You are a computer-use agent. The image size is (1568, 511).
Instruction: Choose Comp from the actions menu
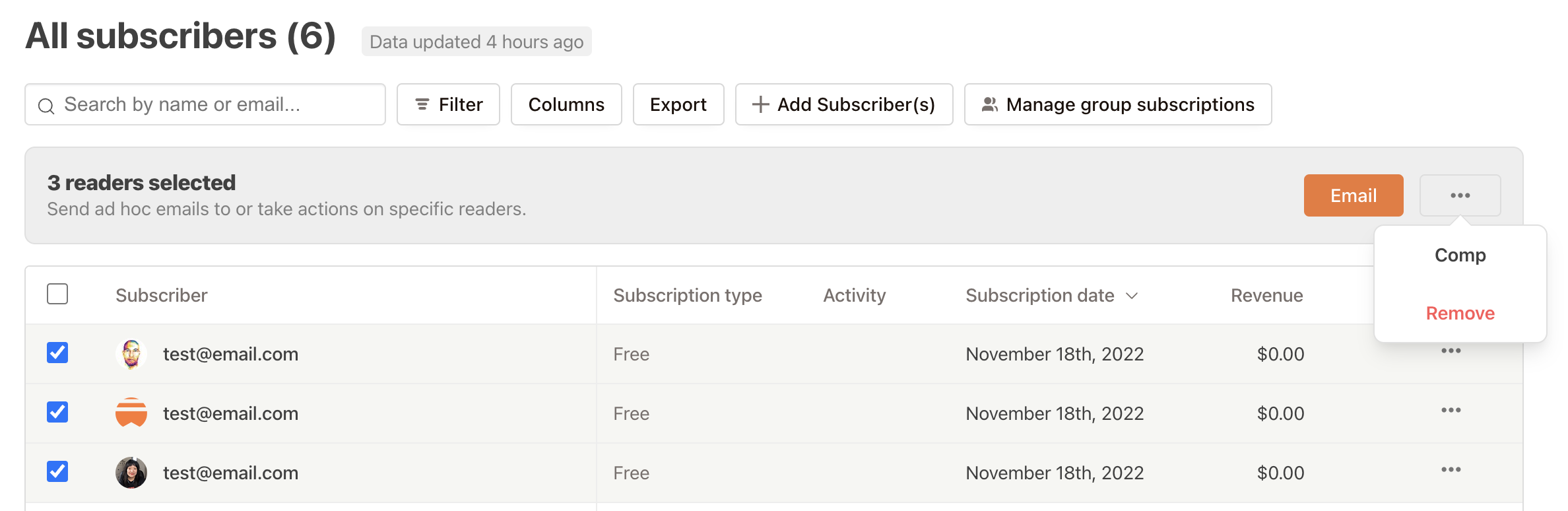coord(1460,255)
